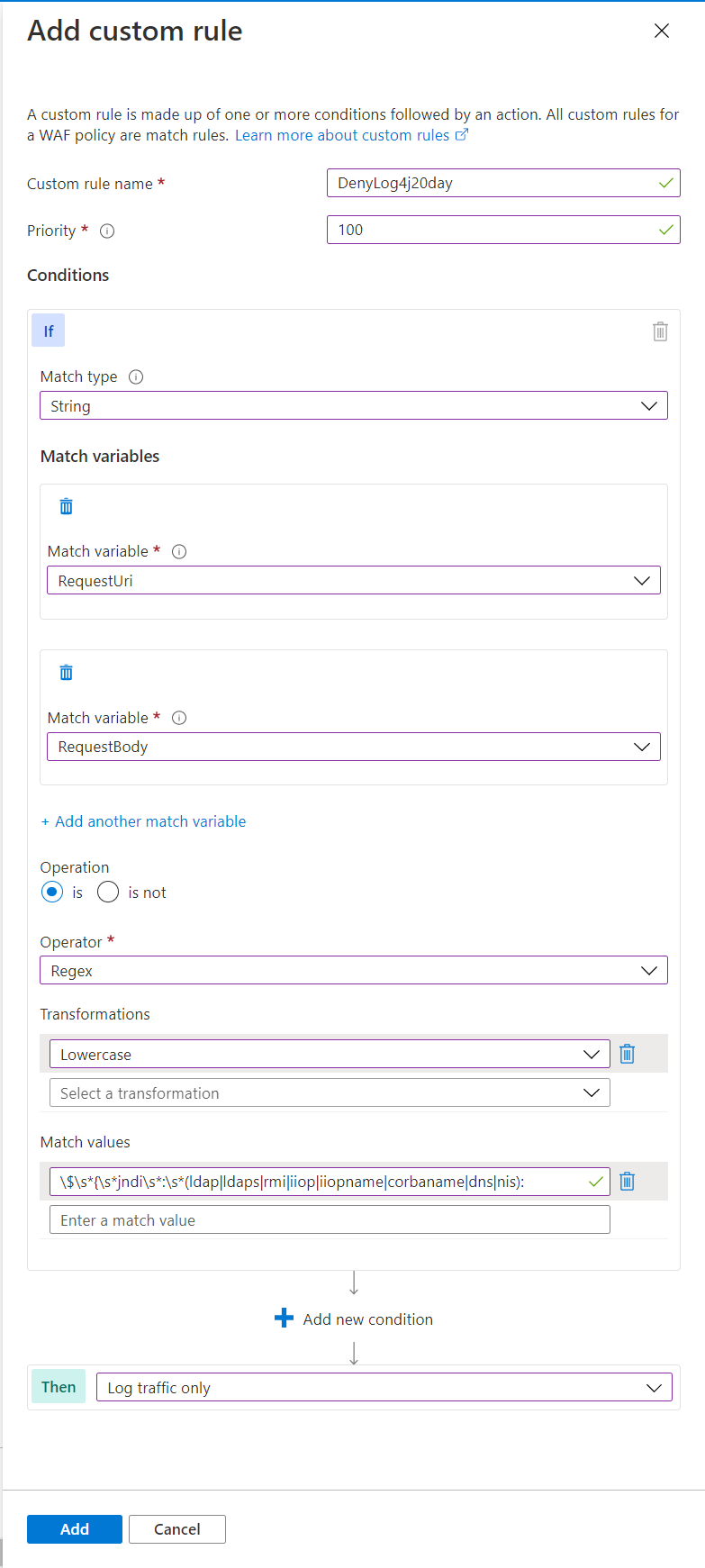Show info tooltip for Match type
Viewport: 705px width, 1568px height.
pos(136,377)
